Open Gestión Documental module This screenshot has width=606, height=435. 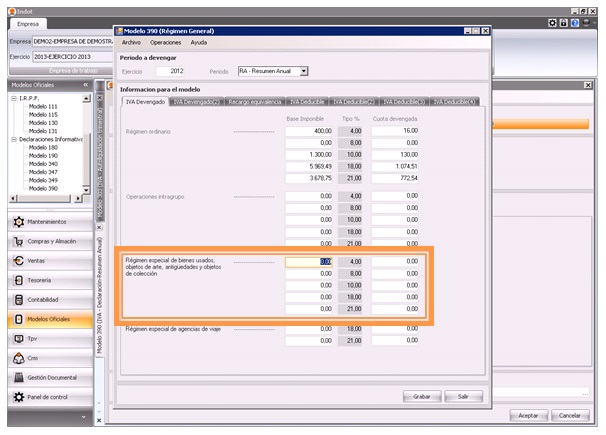point(50,377)
